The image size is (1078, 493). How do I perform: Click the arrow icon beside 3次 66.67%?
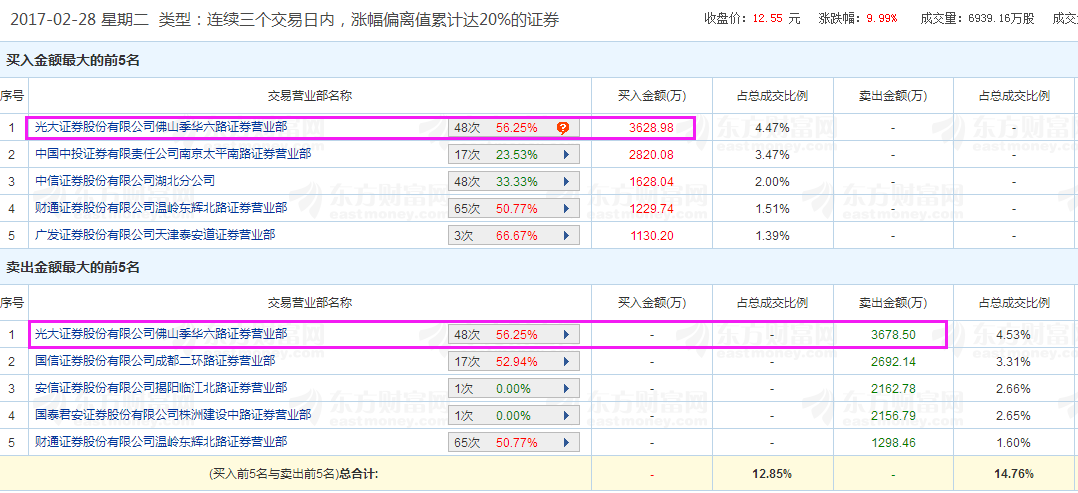pyautogui.click(x=566, y=236)
